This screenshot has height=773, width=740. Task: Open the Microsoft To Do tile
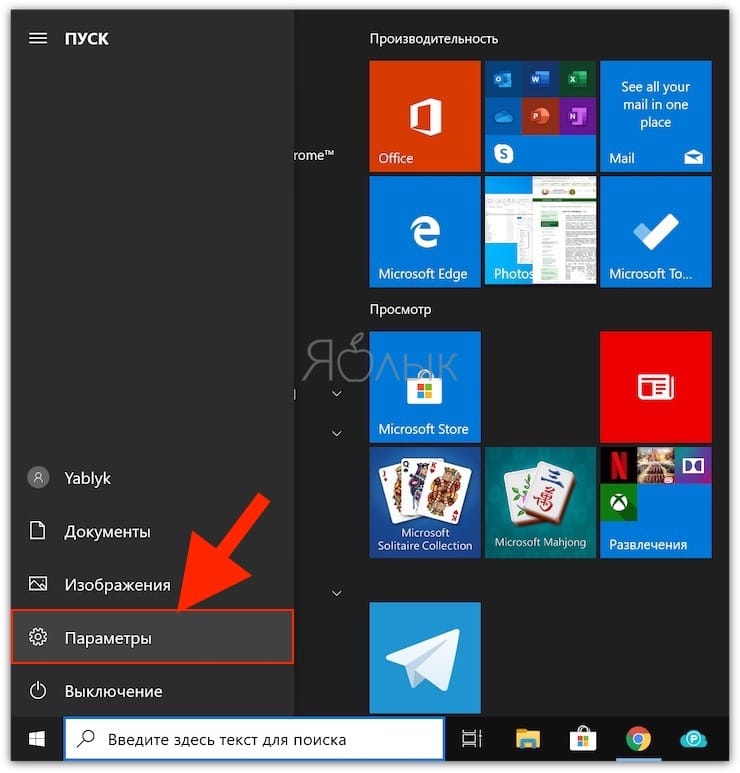pyautogui.click(x=656, y=232)
